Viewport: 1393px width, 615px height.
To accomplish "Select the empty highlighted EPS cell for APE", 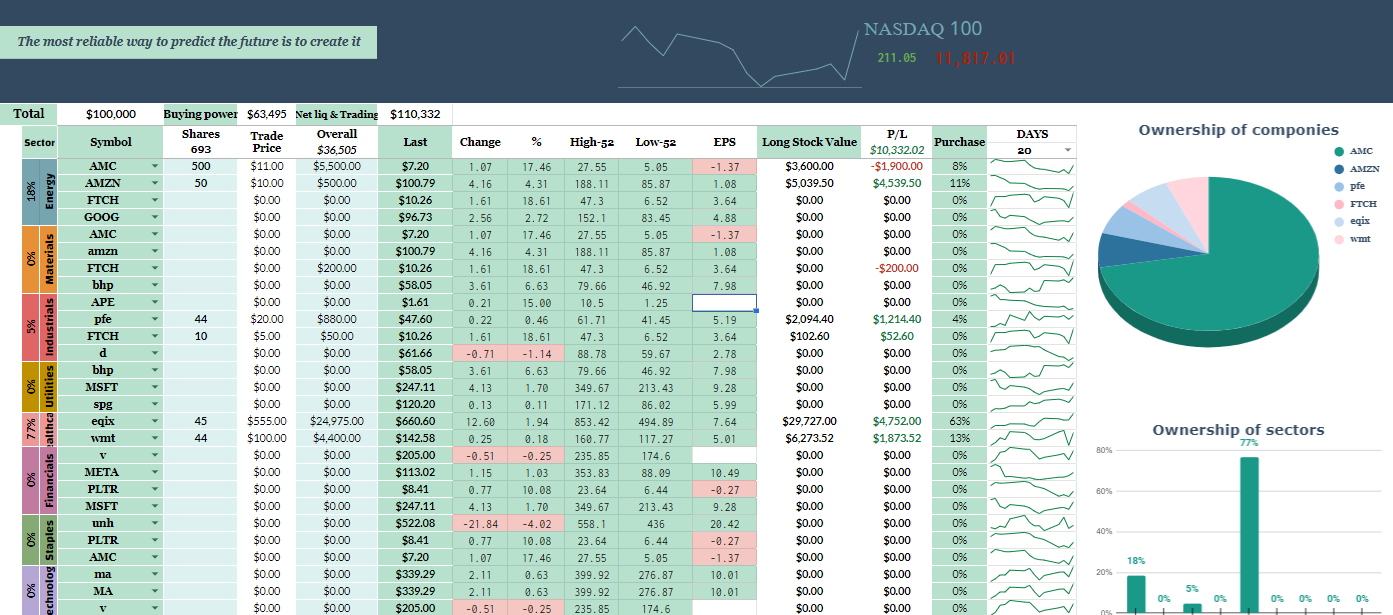I will coord(724,302).
